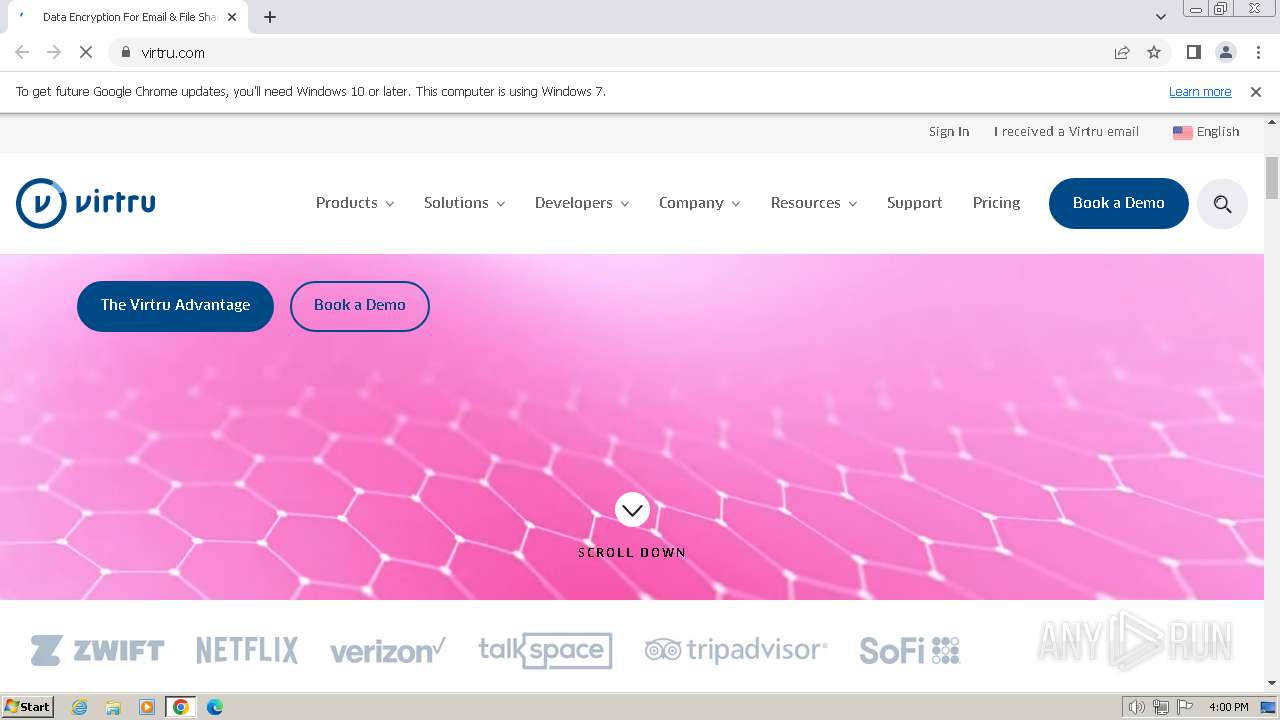The image size is (1280, 720).
Task: Open the Chrome profile avatar
Action: [x=1225, y=52]
